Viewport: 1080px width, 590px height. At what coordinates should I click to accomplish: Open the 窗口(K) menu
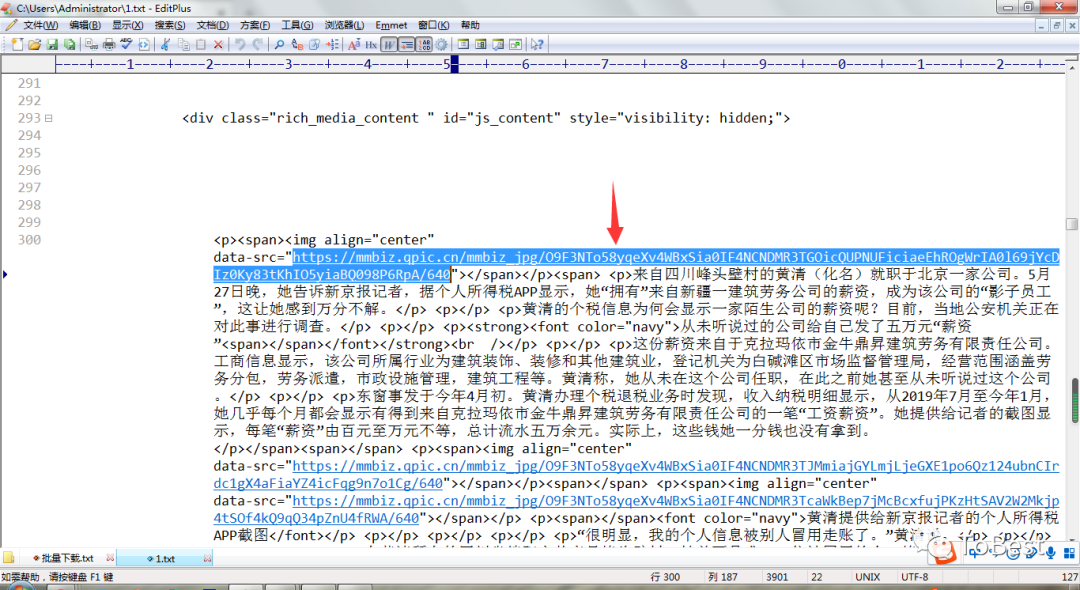click(433, 25)
